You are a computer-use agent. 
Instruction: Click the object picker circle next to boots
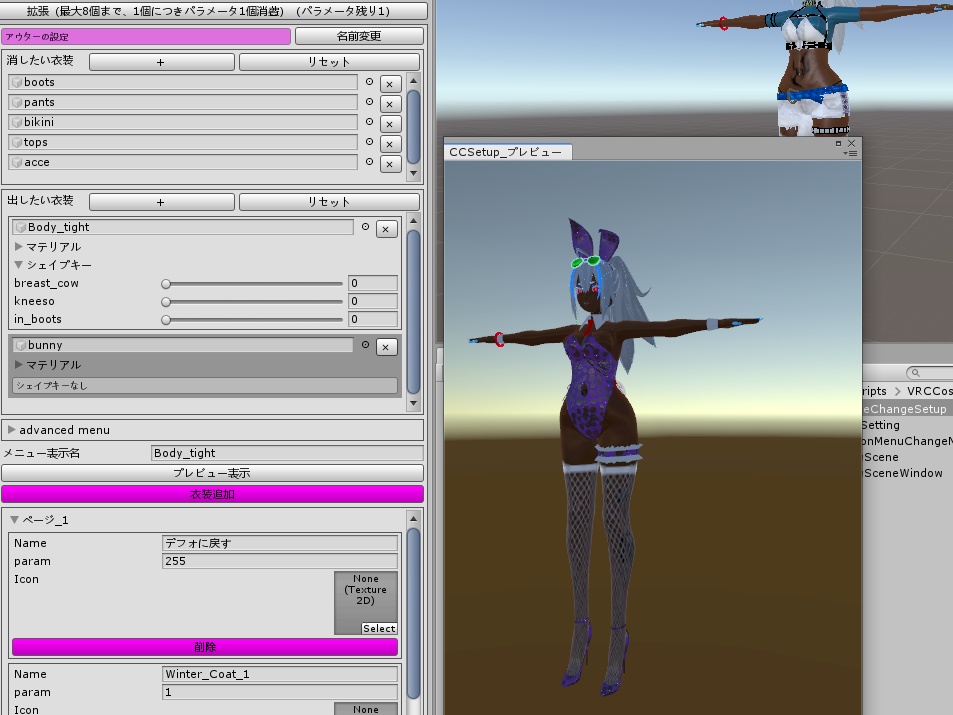point(369,83)
